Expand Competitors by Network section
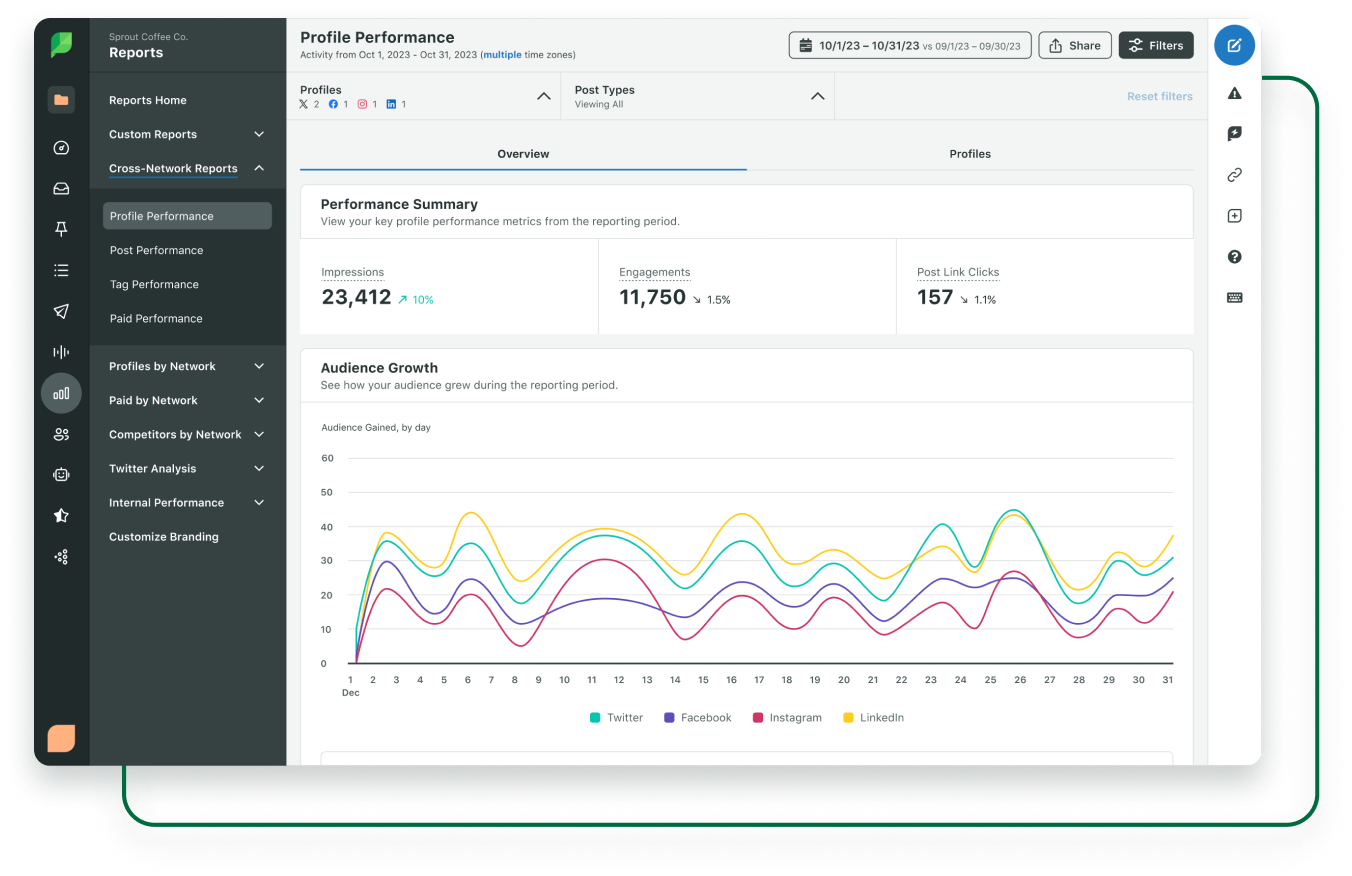This screenshot has height=876, width=1352. (x=259, y=434)
